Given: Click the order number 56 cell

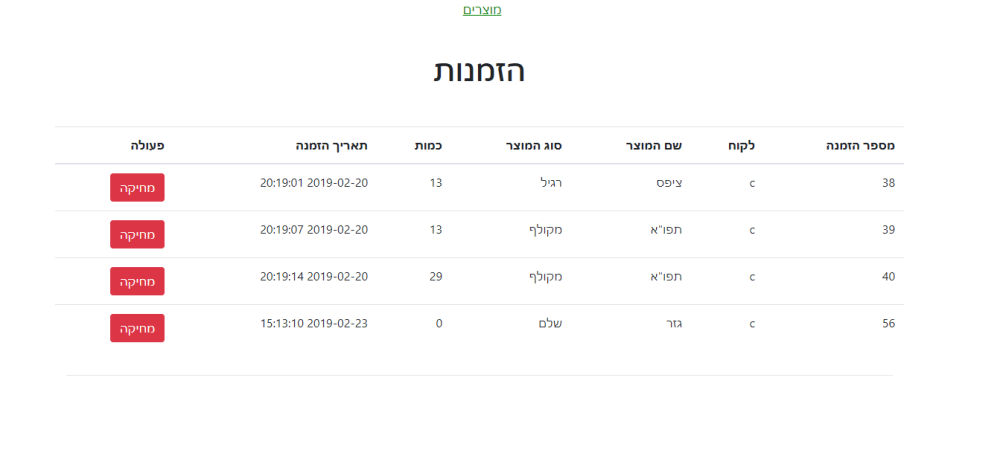Looking at the screenshot, I should [888, 324].
